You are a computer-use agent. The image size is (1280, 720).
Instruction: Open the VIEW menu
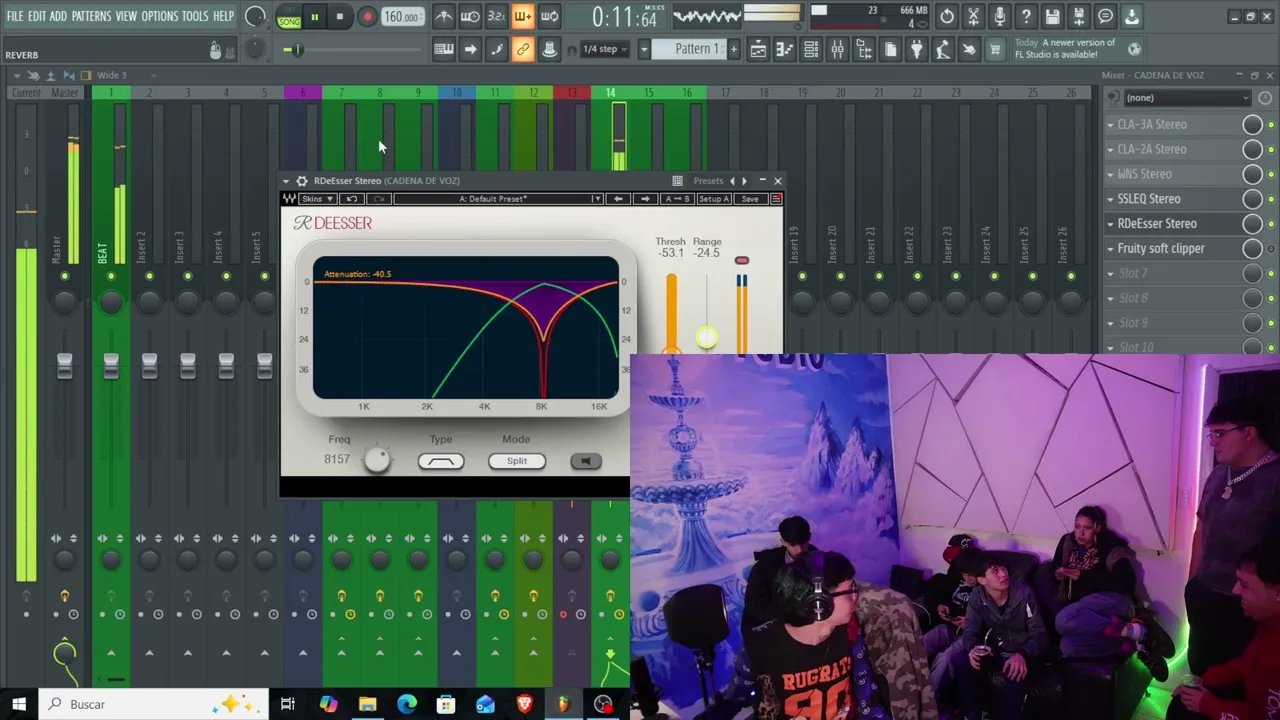(126, 16)
